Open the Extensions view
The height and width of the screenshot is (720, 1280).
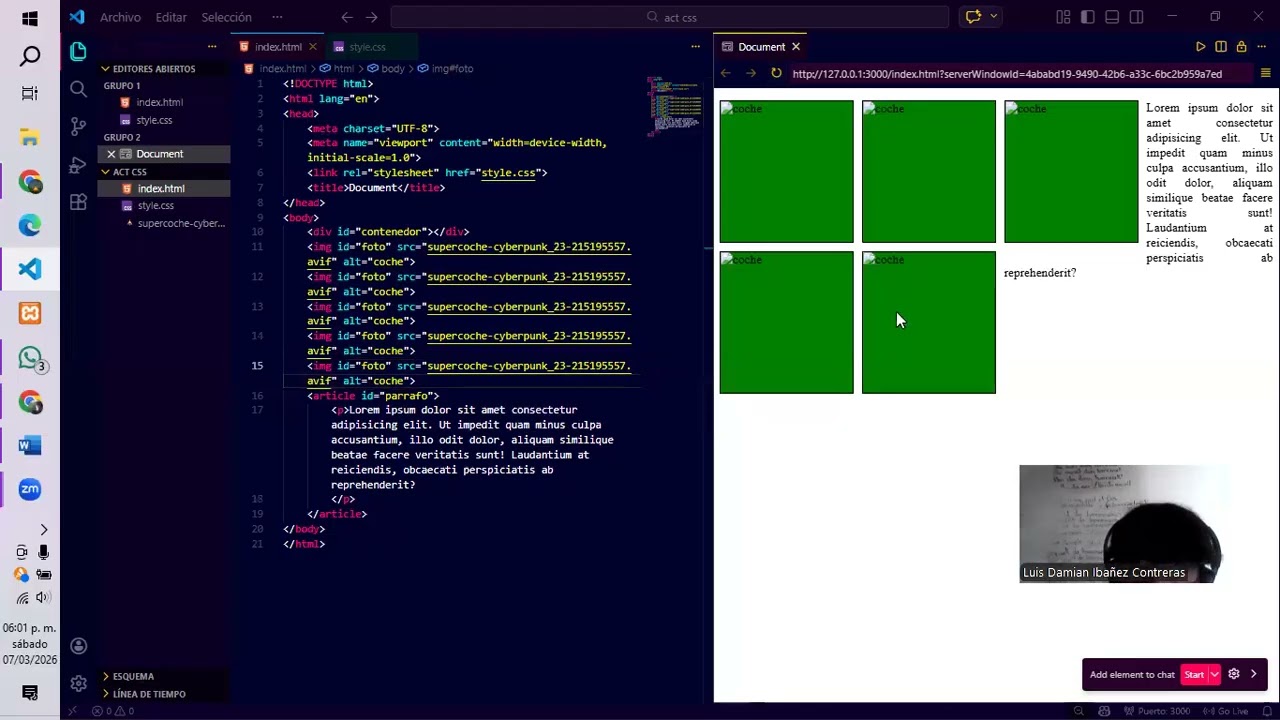point(78,203)
